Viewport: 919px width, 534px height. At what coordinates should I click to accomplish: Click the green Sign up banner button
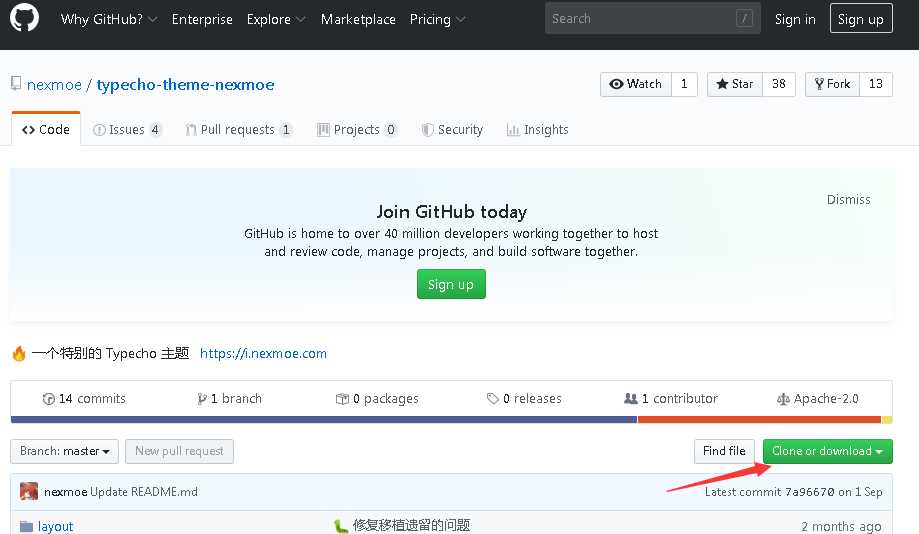[451, 284]
